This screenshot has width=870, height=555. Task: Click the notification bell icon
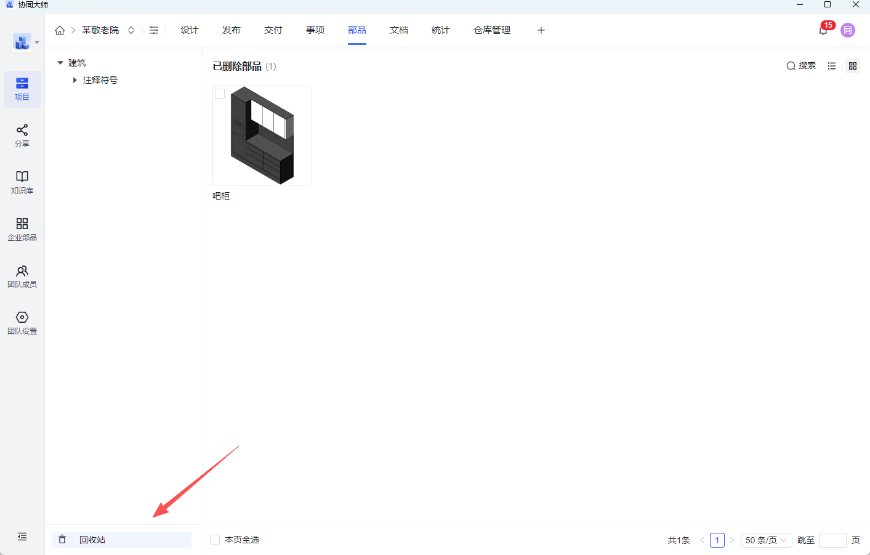click(x=823, y=31)
